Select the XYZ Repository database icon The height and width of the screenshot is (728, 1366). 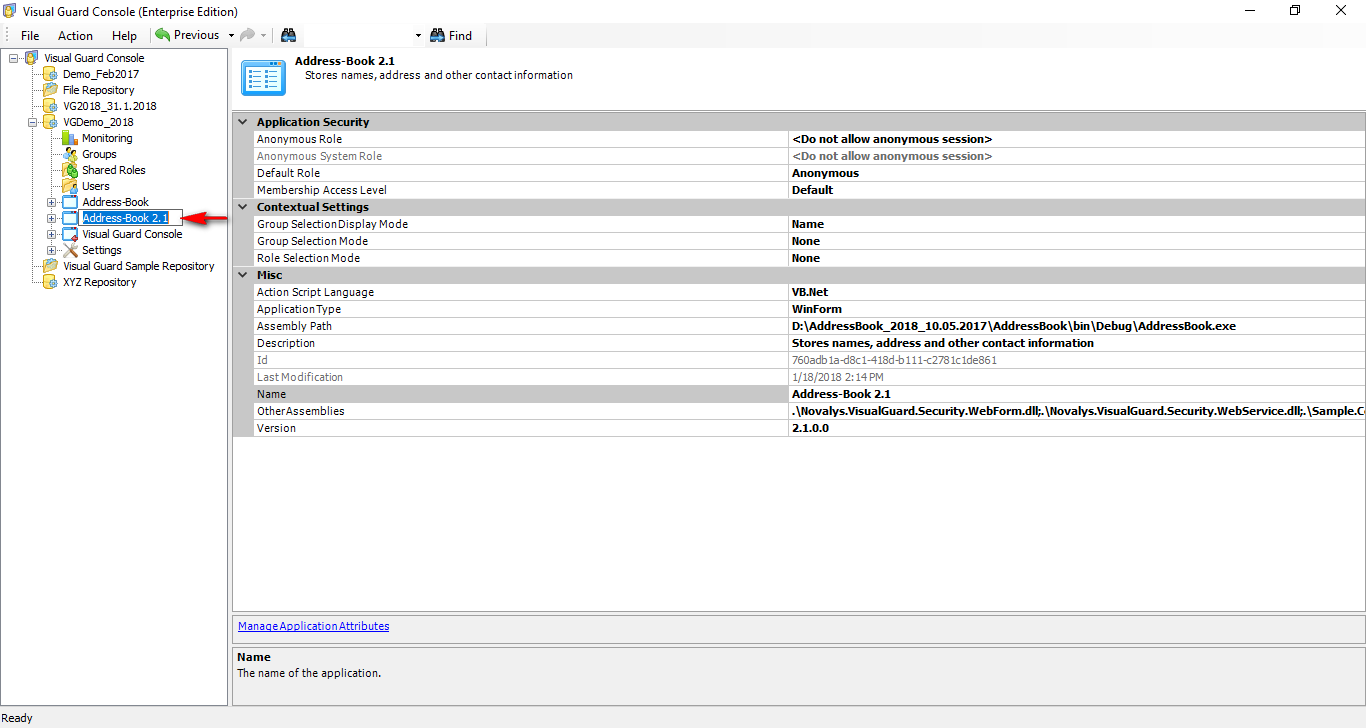coord(50,282)
